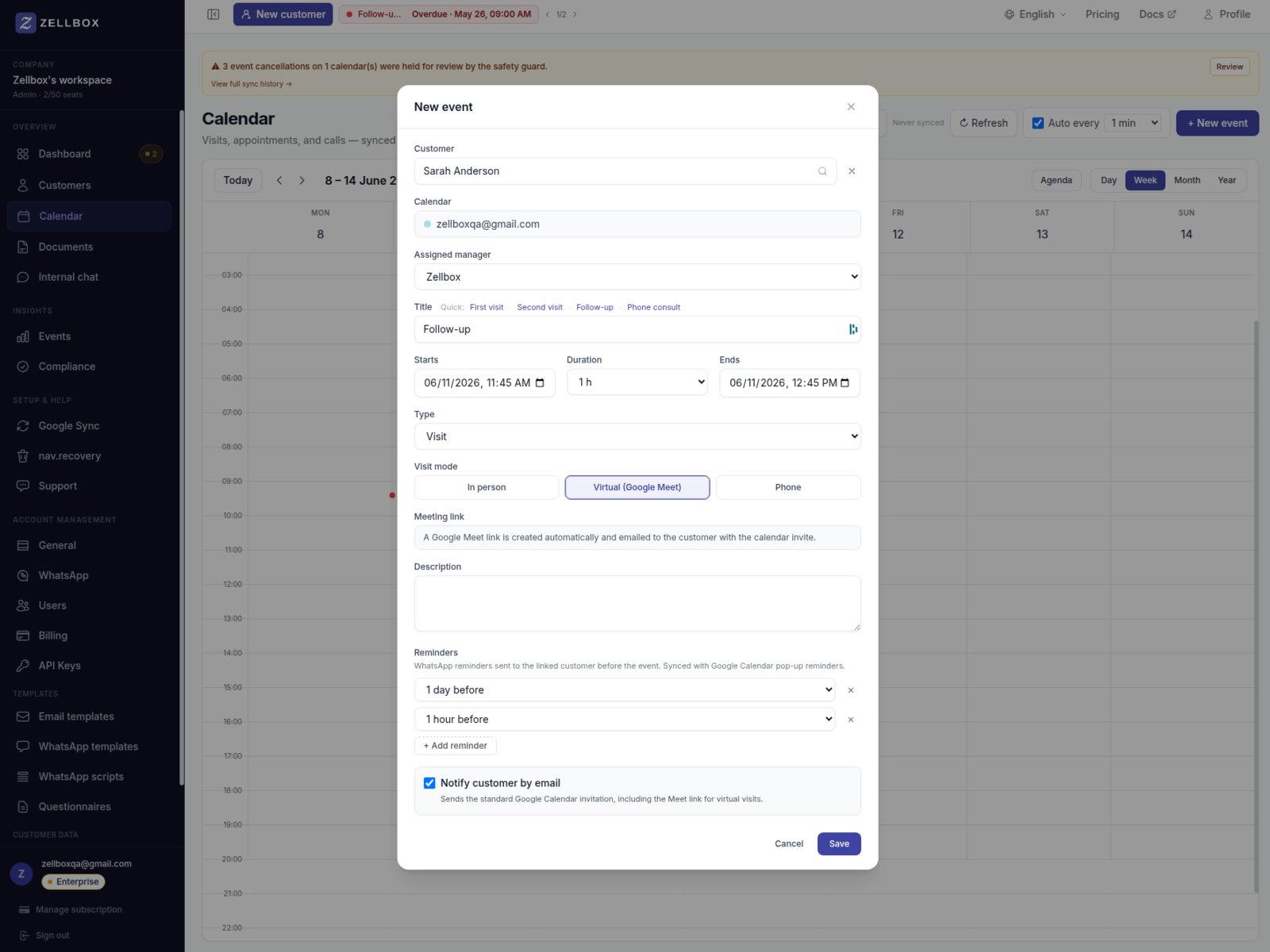
Task: Open WhatsApp templates icon
Action: (23, 747)
